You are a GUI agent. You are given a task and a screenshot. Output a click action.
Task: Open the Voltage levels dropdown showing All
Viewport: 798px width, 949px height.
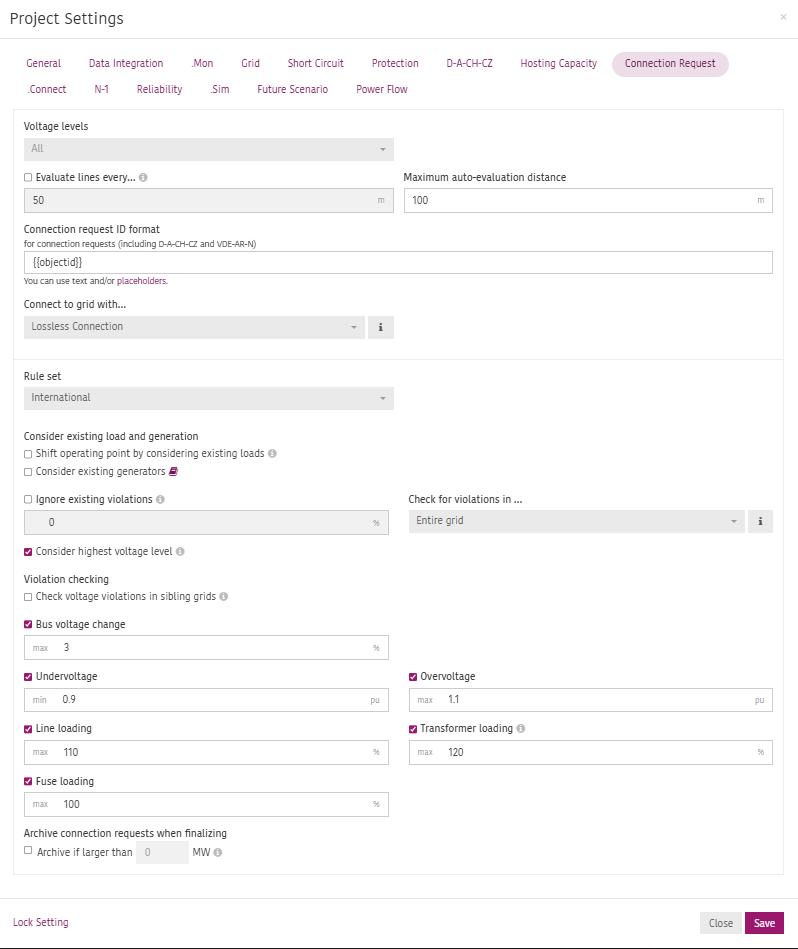207,148
